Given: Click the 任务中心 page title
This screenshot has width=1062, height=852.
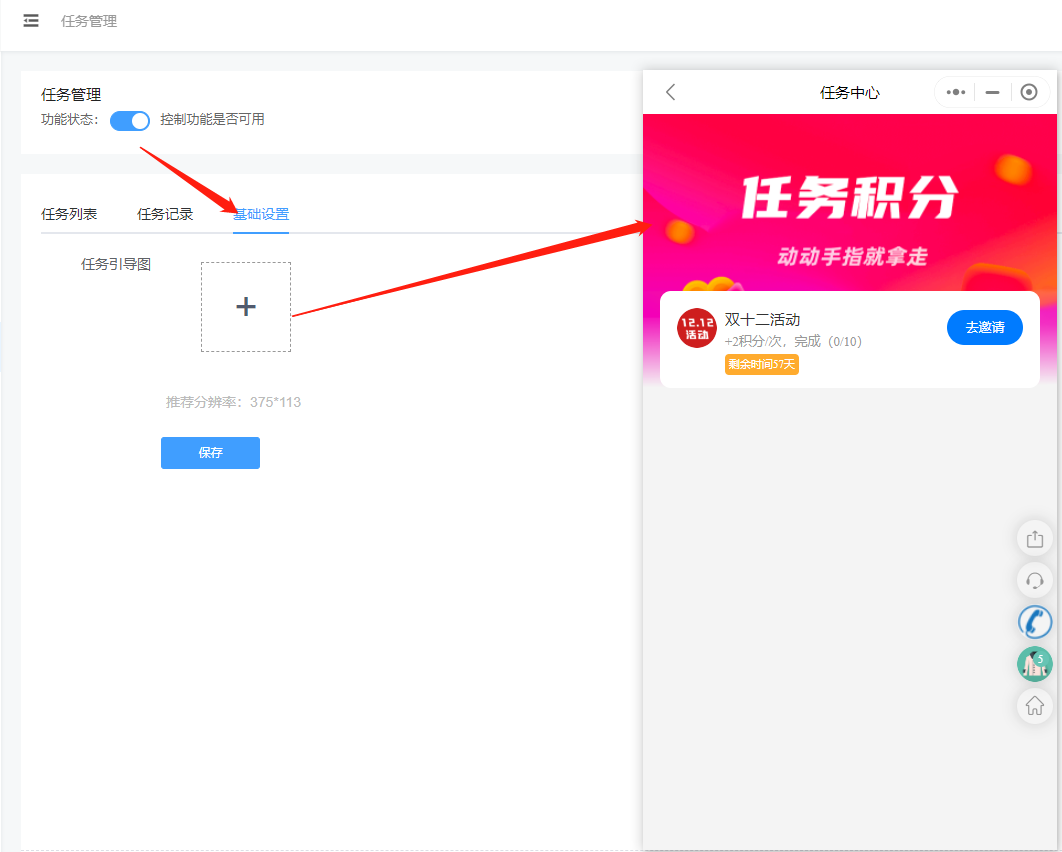Looking at the screenshot, I should pyautogui.click(x=849, y=93).
